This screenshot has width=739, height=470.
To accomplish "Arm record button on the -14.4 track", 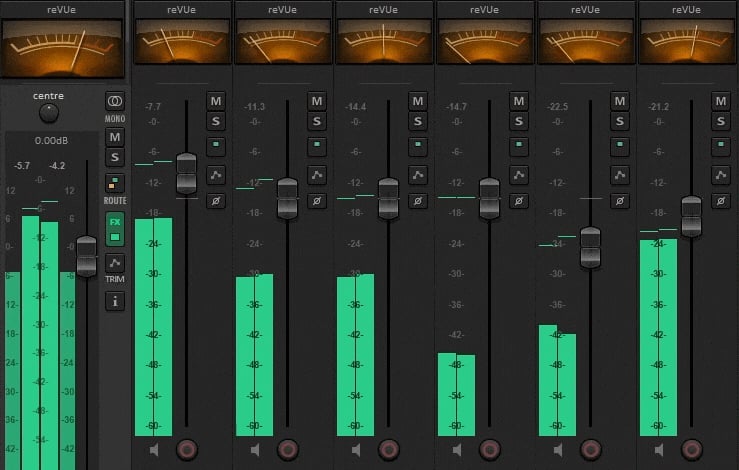I will tap(389, 449).
